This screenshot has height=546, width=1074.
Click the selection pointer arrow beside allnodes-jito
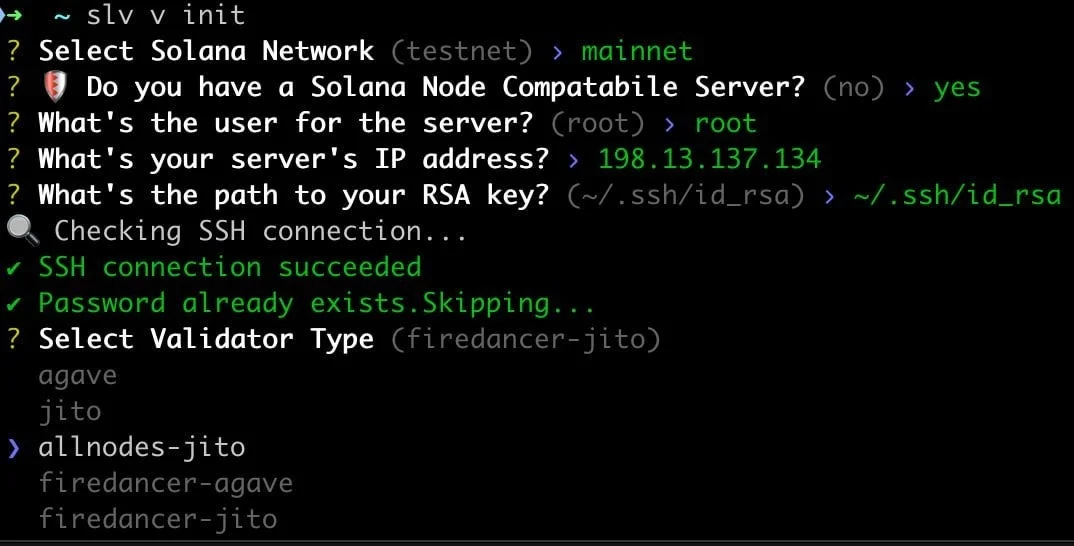(14, 448)
